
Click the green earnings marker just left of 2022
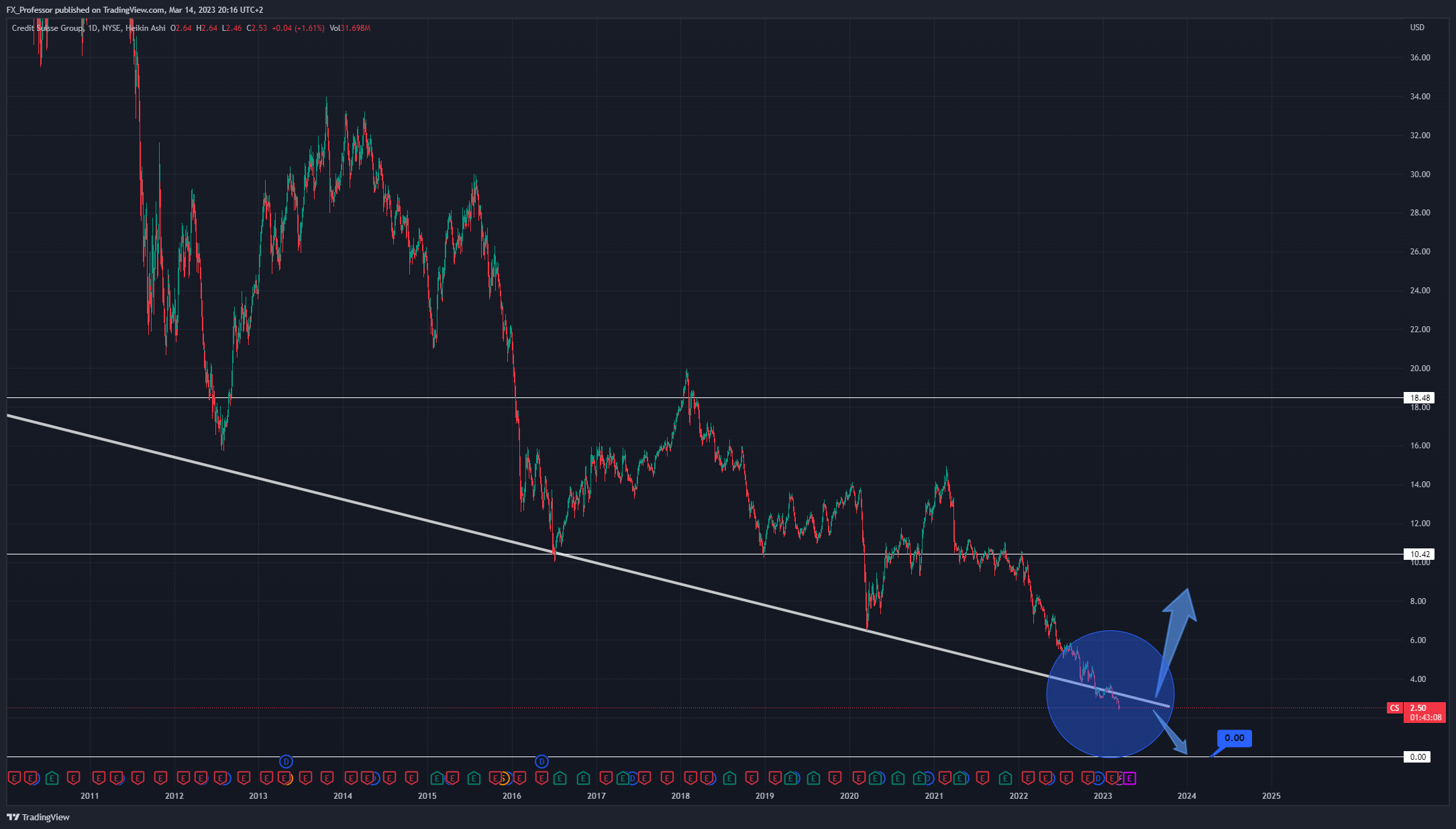pyautogui.click(x=1005, y=779)
